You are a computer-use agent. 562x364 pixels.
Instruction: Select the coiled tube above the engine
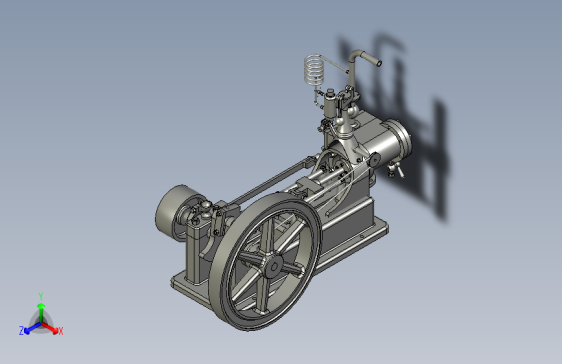coord(315,70)
